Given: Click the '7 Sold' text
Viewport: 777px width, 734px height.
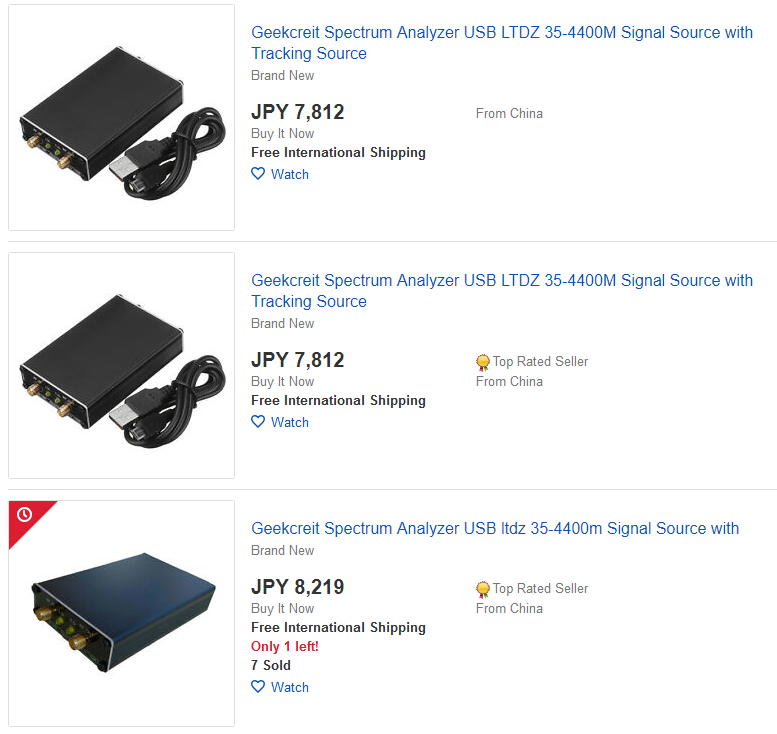Looking at the screenshot, I should pyautogui.click(x=271, y=665).
